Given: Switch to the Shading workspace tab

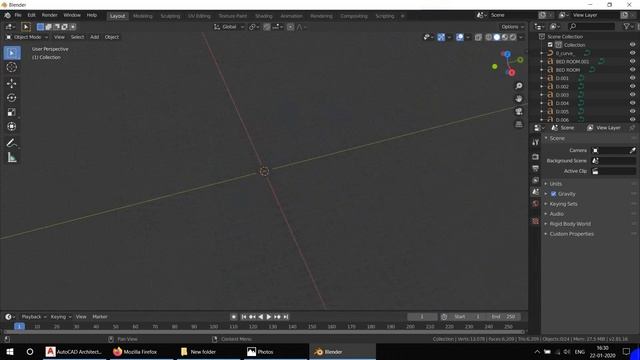Looking at the screenshot, I should point(264,16).
